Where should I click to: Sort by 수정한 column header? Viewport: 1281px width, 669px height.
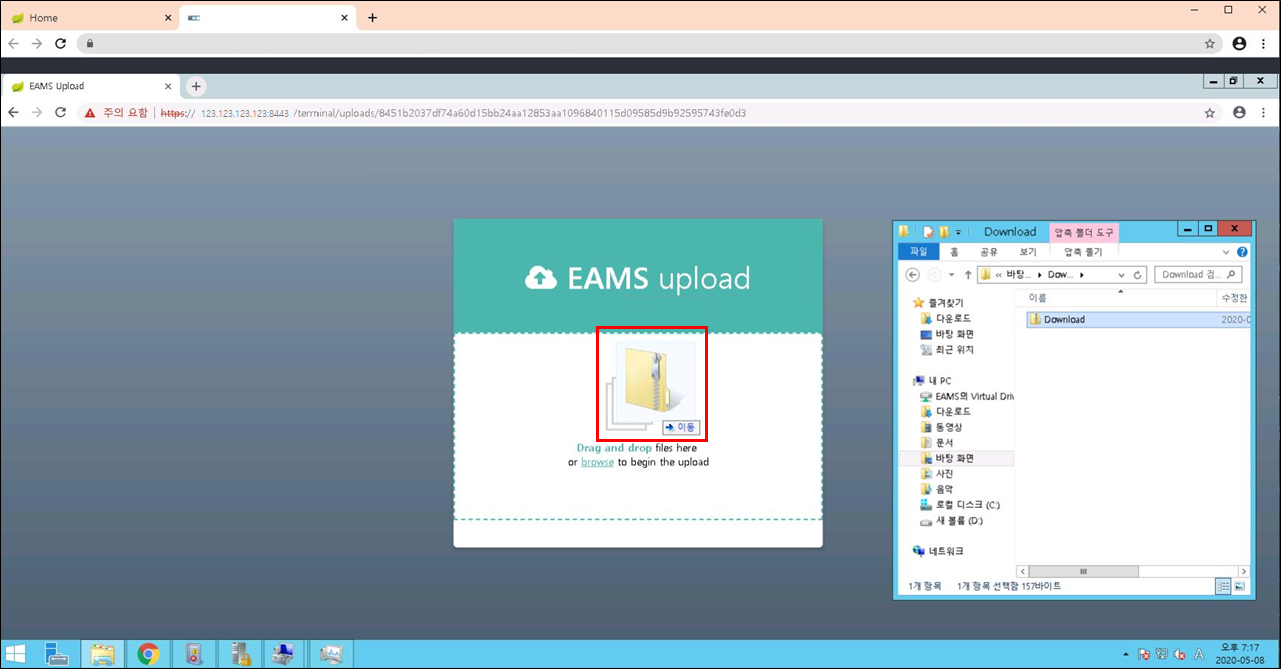coord(1232,298)
